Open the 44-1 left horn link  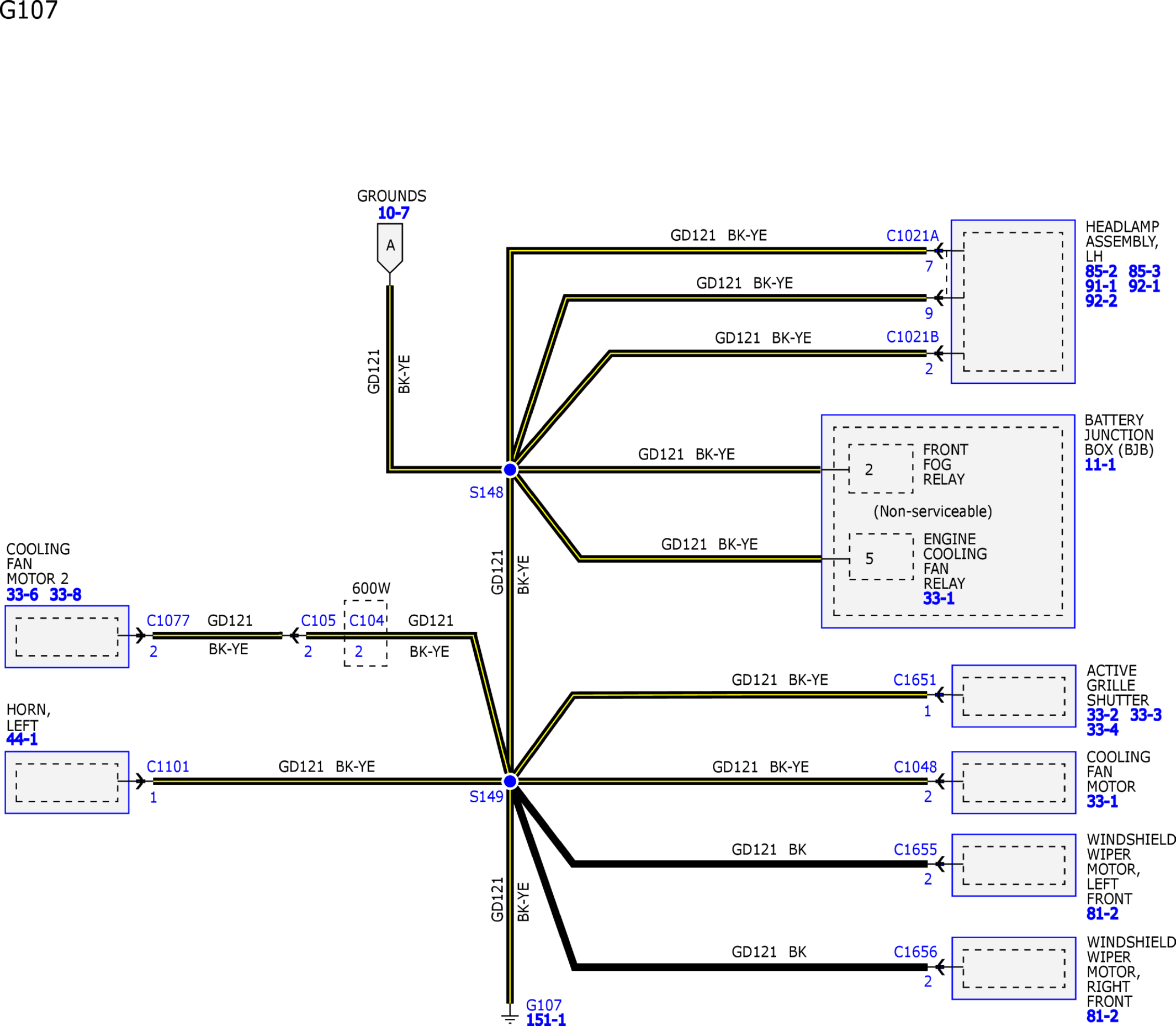click(22, 739)
